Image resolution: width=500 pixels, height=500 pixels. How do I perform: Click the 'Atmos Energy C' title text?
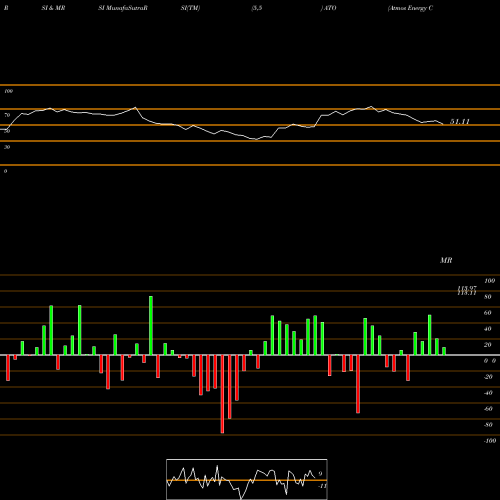click(410, 8)
